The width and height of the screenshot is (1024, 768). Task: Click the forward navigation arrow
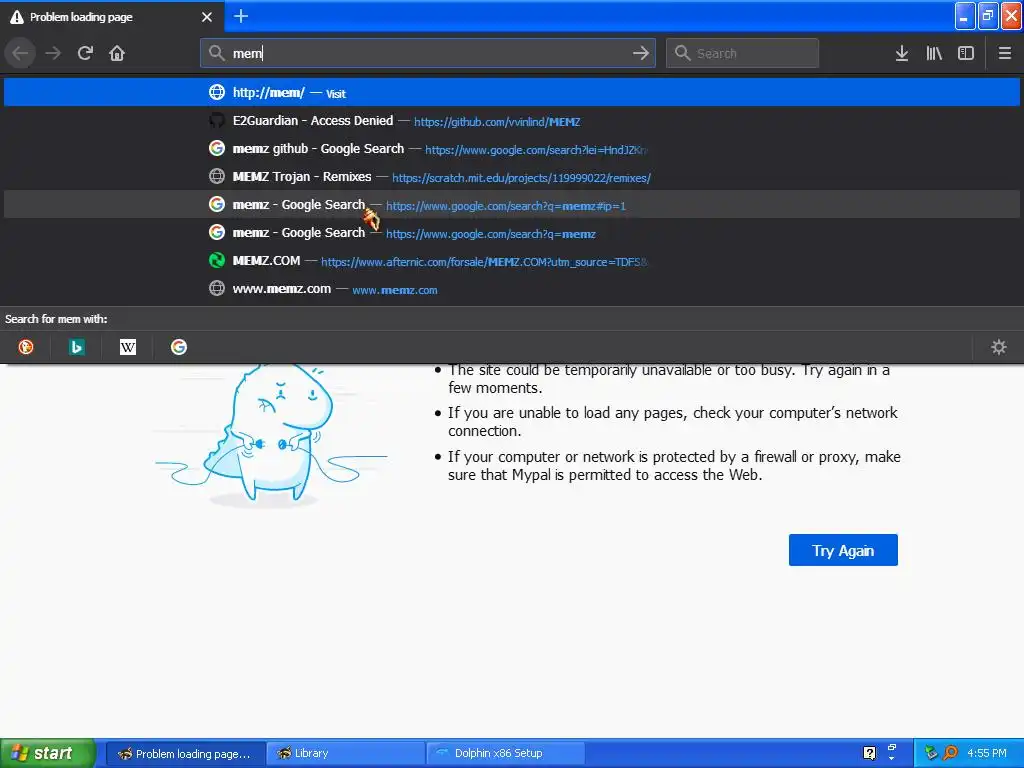53,53
